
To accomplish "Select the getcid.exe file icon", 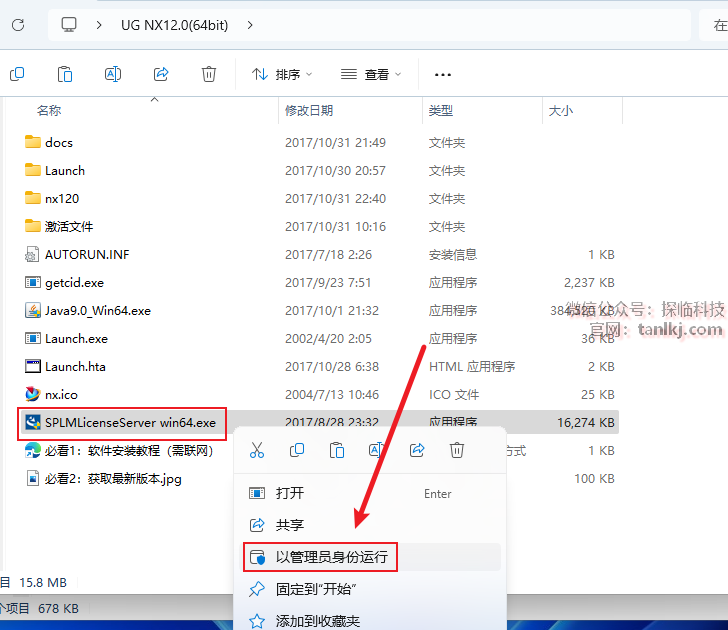I will [x=32, y=282].
